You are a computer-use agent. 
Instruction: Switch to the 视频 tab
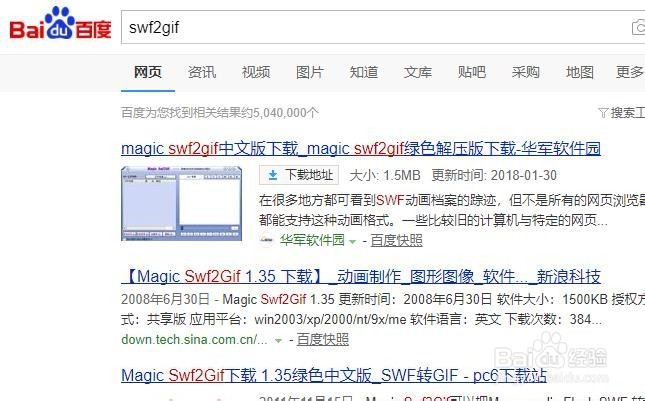(256, 72)
